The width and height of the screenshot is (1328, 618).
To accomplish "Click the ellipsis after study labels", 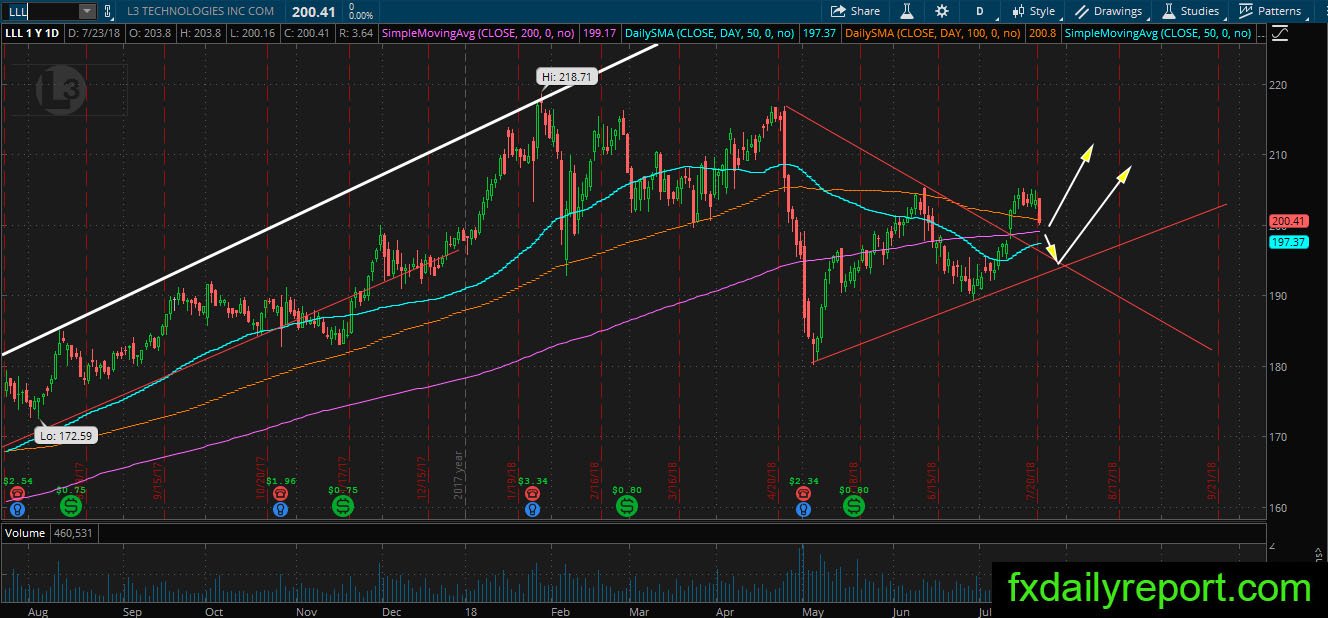I will [x=1263, y=33].
